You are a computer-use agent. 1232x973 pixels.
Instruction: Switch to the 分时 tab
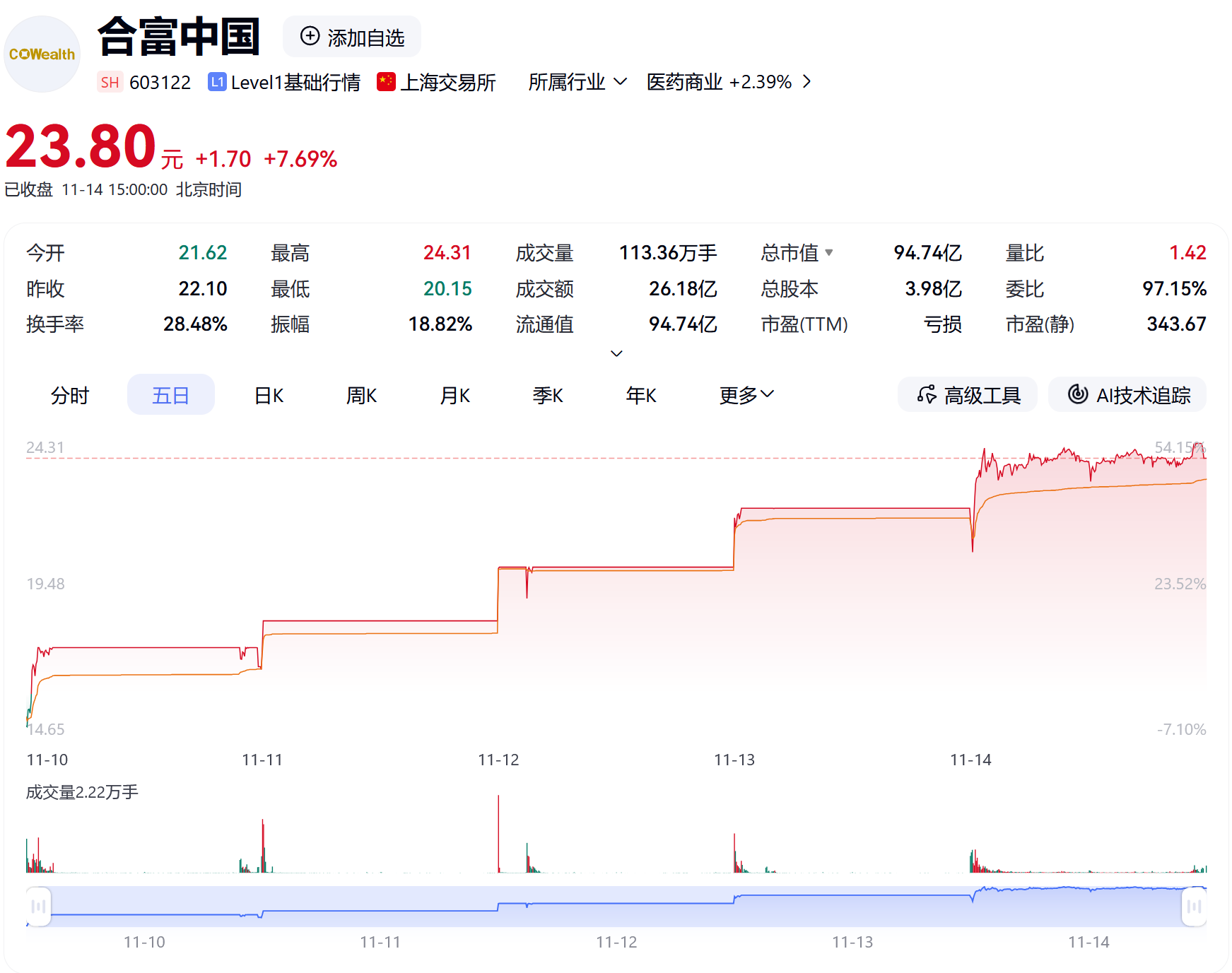[70, 395]
